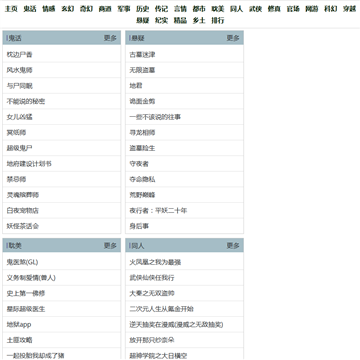
Task: Open the 主页 home nav item
Action: (x=11, y=9)
